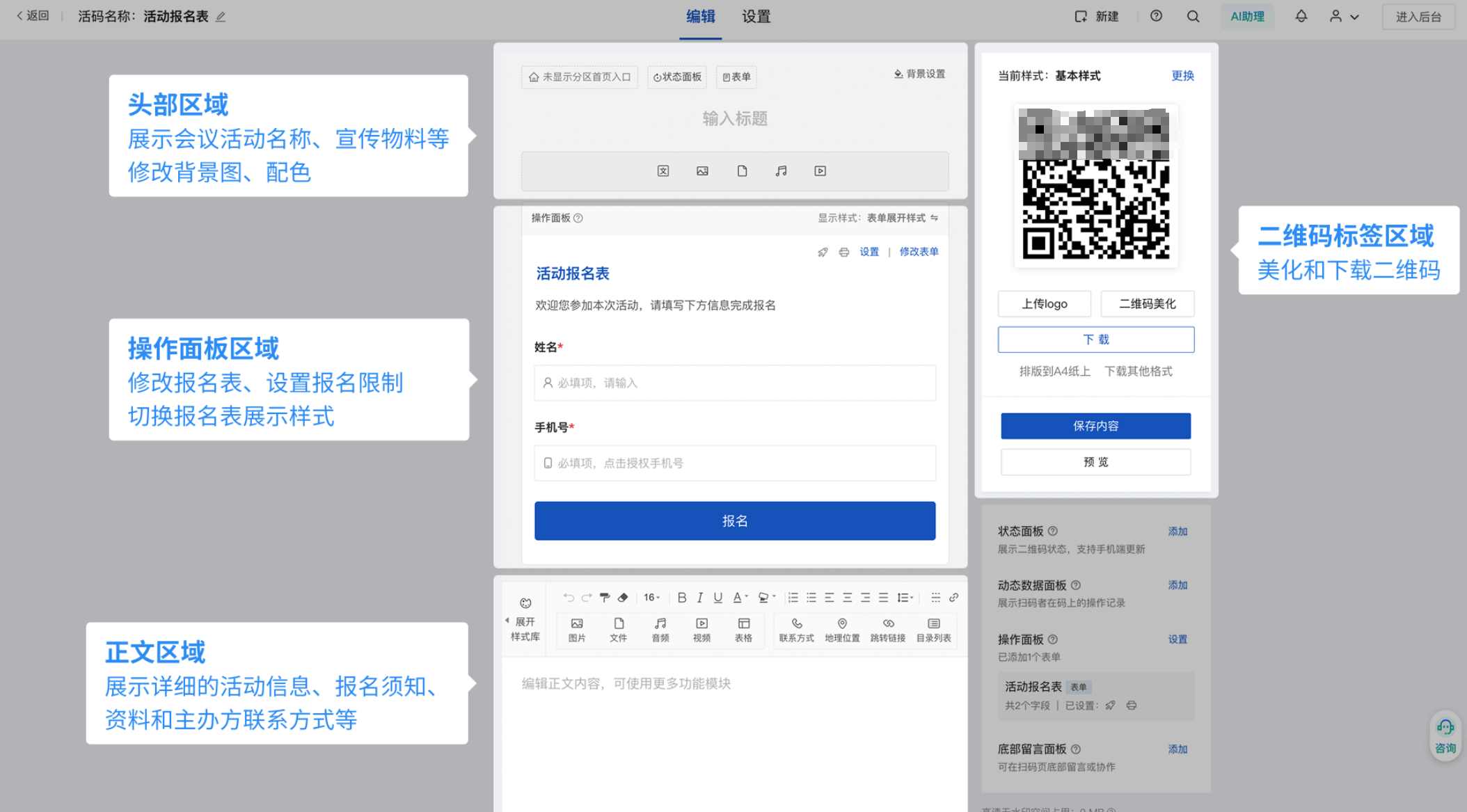Image resolution: width=1467 pixels, height=812 pixels.
Task: Click the image icon in the header media bar
Action: click(703, 171)
